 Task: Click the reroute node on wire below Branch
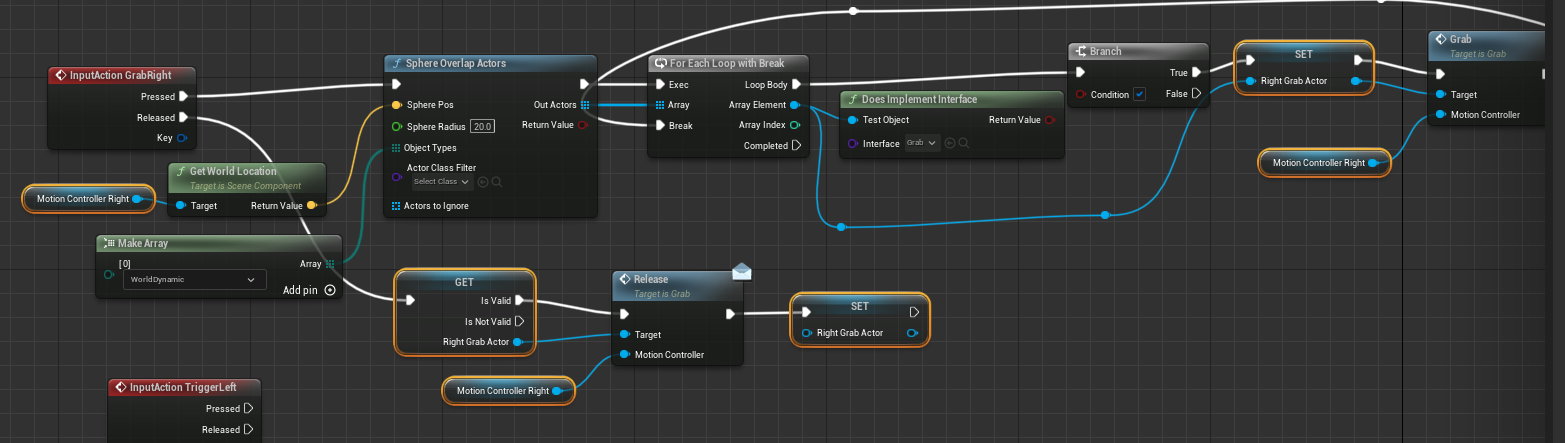tap(1104, 215)
